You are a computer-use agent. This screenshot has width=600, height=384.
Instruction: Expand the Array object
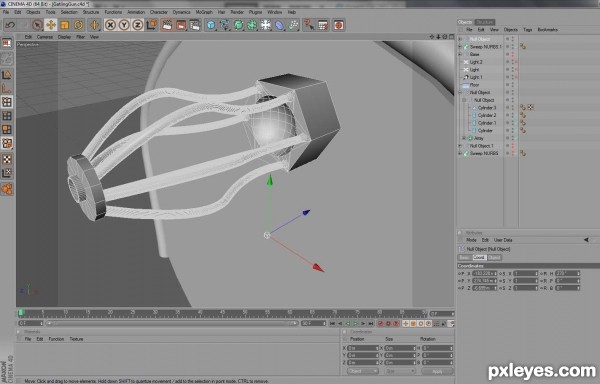point(464,138)
